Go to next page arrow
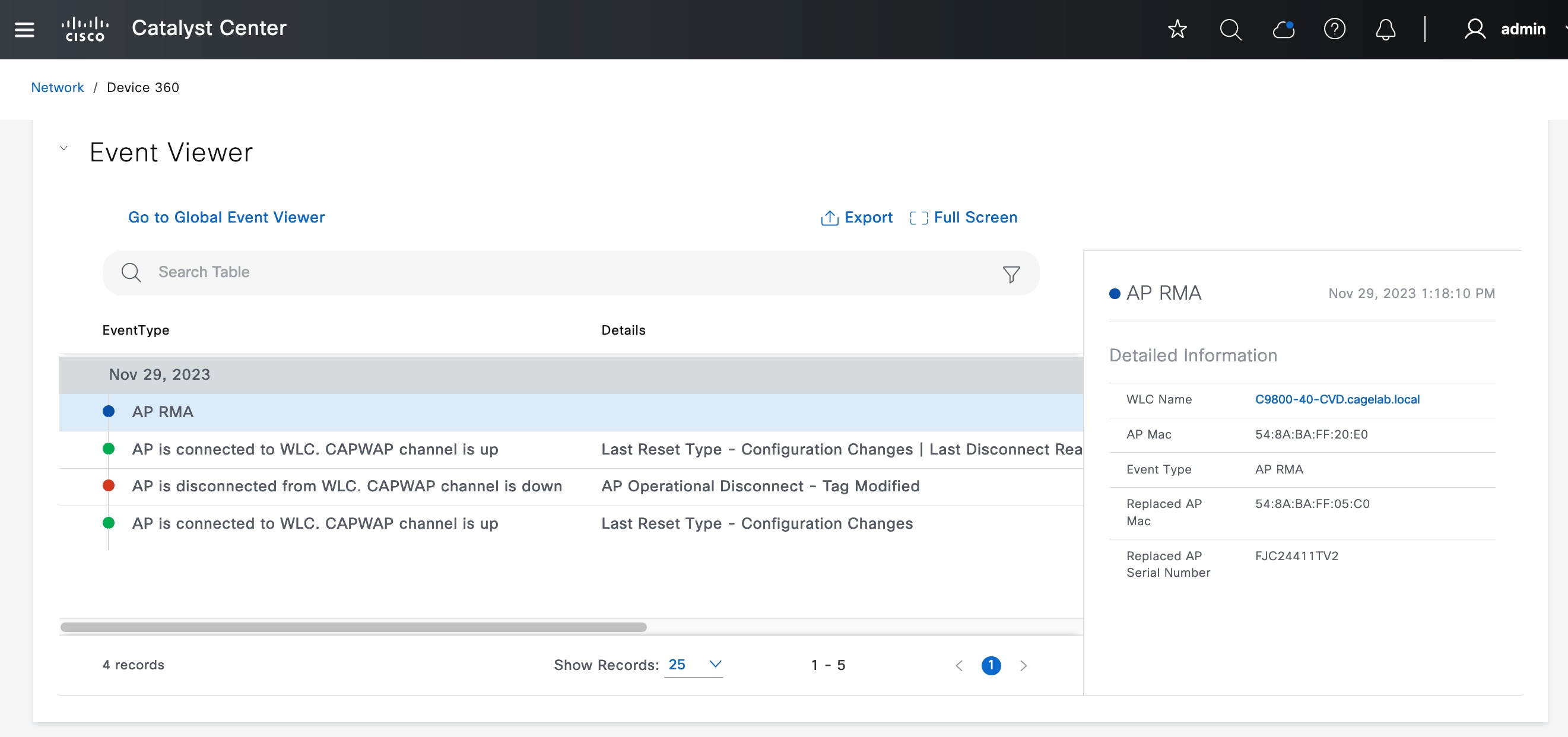 point(1023,665)
